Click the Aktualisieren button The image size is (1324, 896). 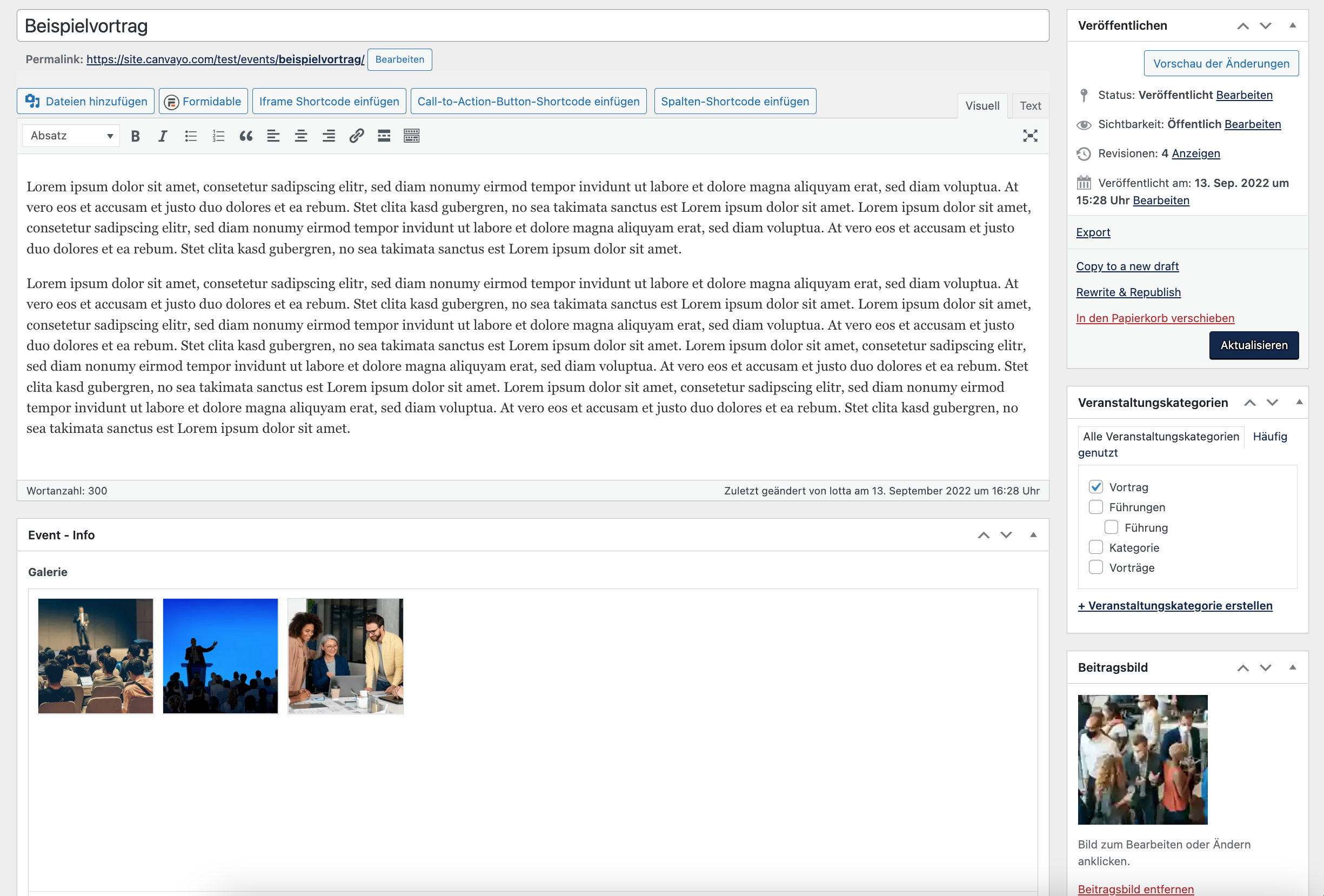pyautogui.click(x=1253, y=345)
